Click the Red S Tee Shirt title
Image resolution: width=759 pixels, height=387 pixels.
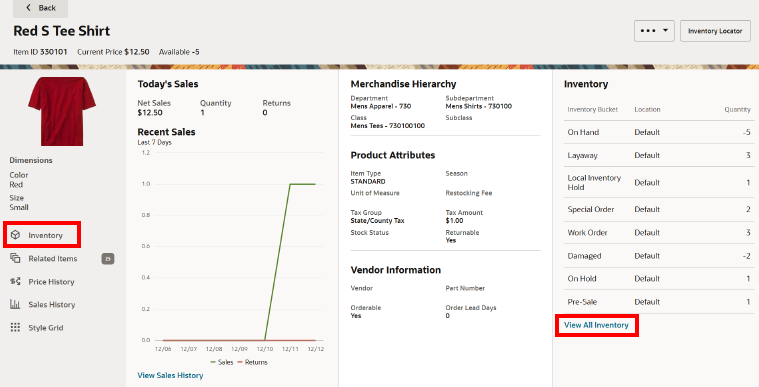coord(61,31)
